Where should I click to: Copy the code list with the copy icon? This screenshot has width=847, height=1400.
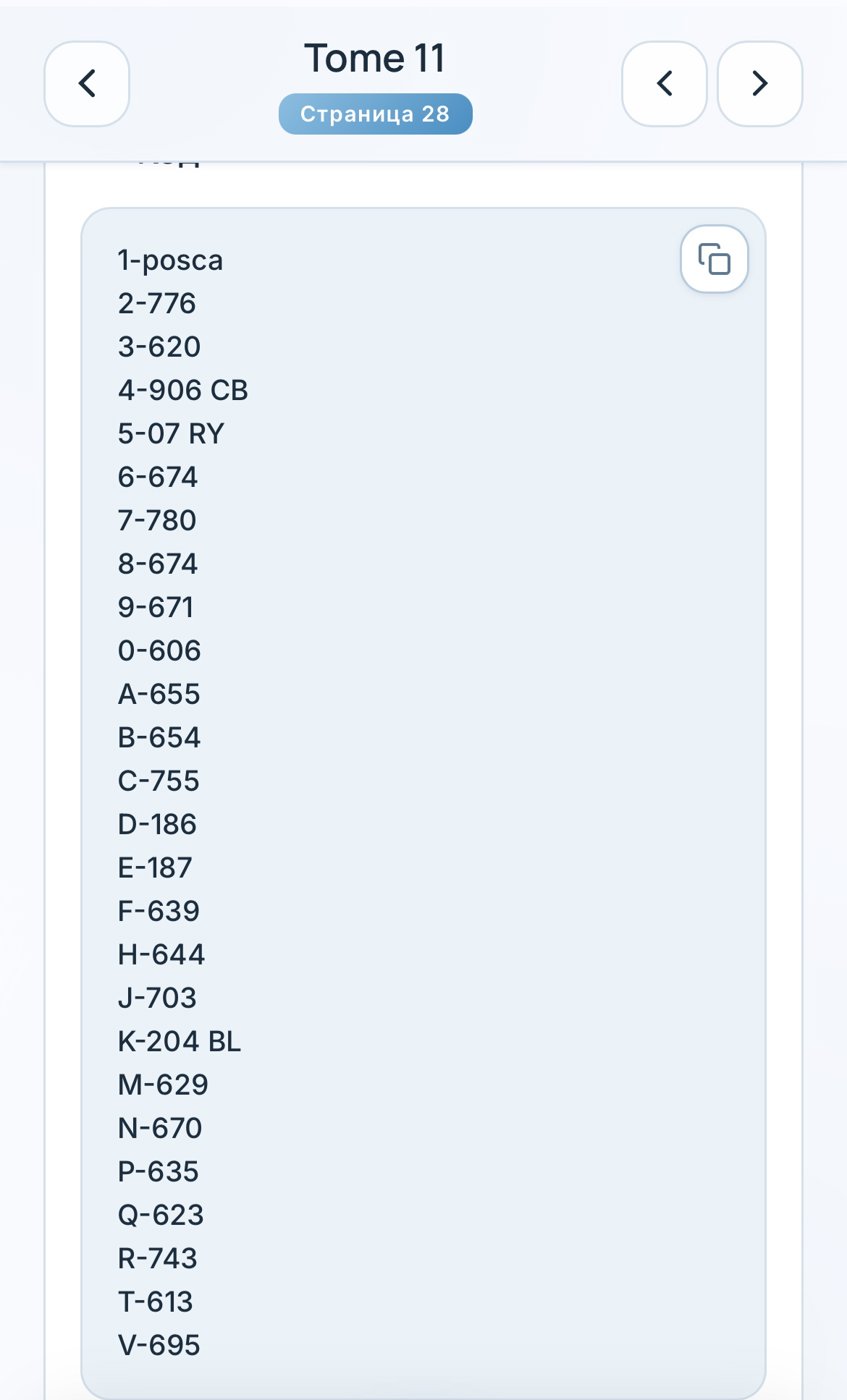tap(714, 259)
